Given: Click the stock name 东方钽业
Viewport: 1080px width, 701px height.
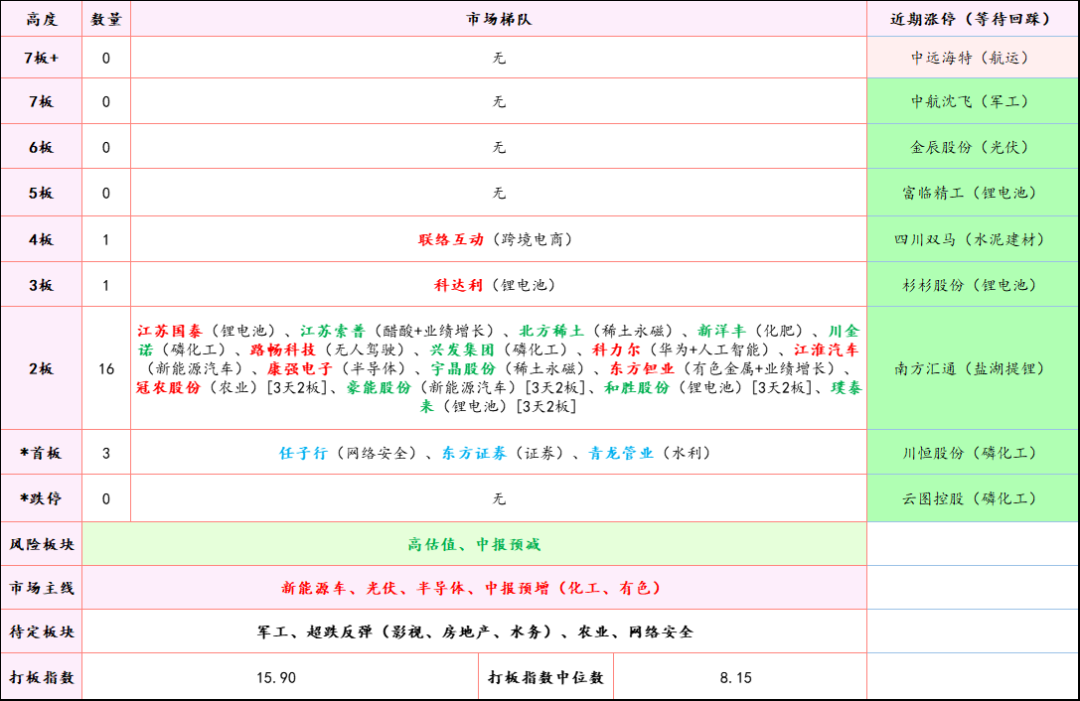Looking at the screenshot, I should [x=642, y=368].
